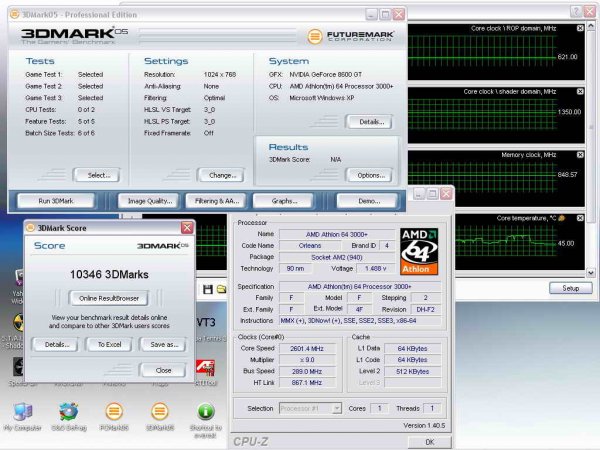Click the Voltage field showing 1.488 v
This screenshot has width=600, height=450.
[375, 268]
